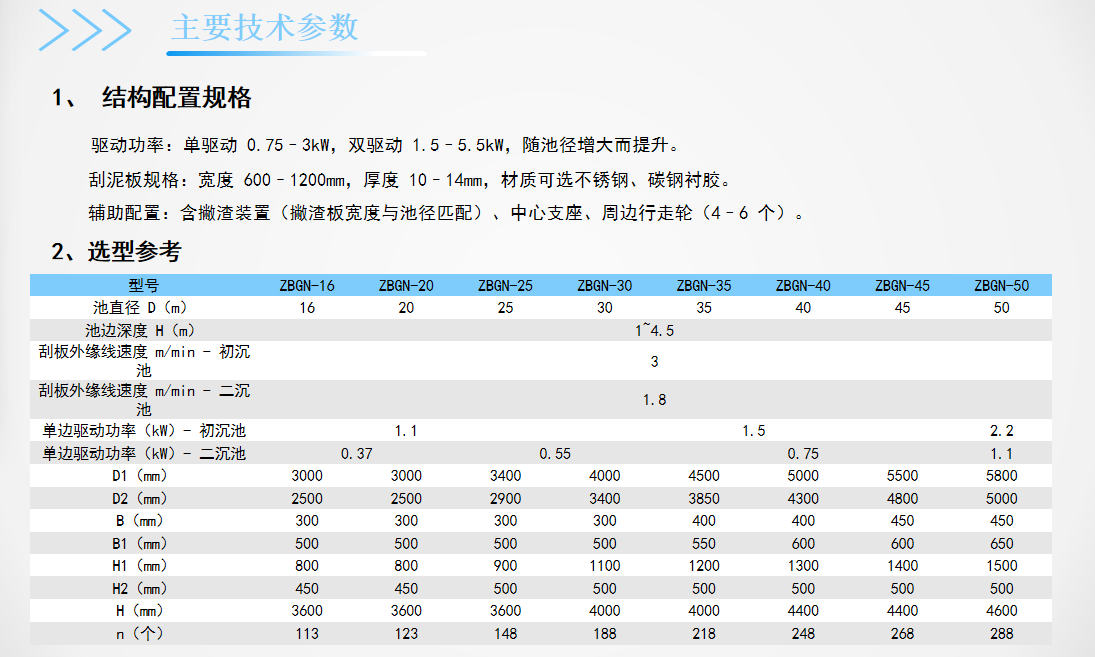Click the 5800 value in D1 row
This screenshot has width=1095, height=657.
pyautogui.click(x=1001, y=476)
